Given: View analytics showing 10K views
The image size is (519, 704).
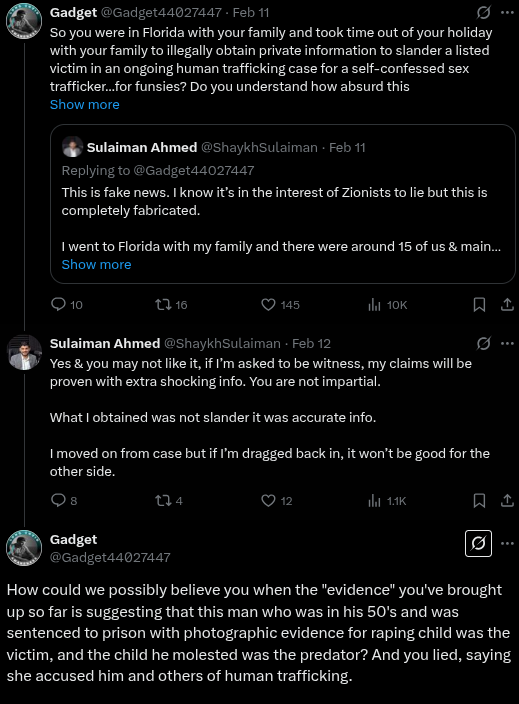Looking at the screenshot, I should pyautogui.click(x=374, y=305).
